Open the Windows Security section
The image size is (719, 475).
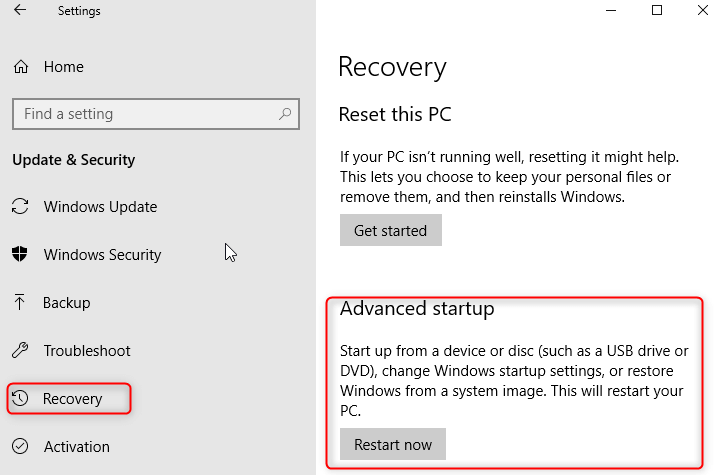(102, 255)
